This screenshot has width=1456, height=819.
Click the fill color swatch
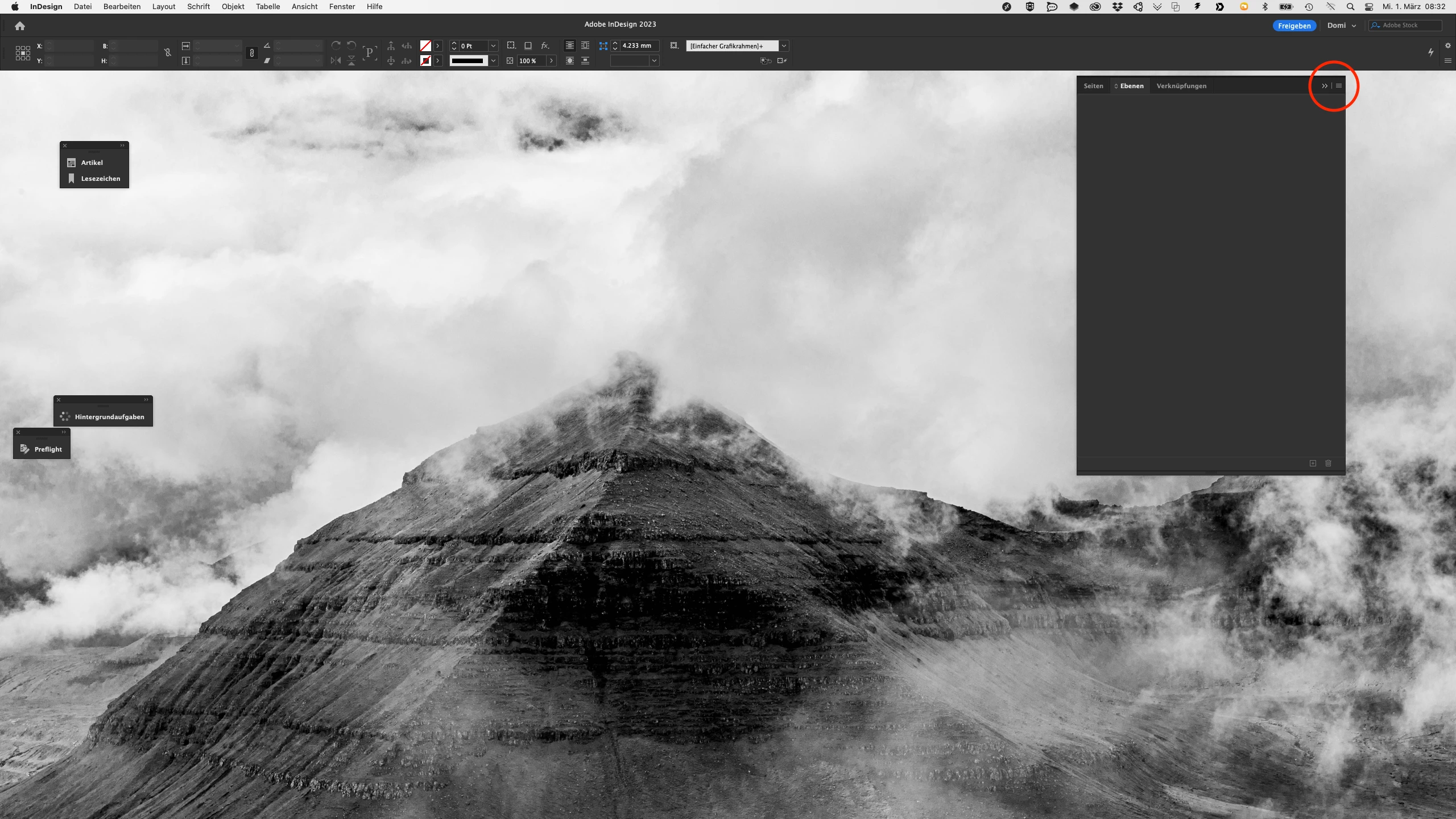[x=425, y=45]
